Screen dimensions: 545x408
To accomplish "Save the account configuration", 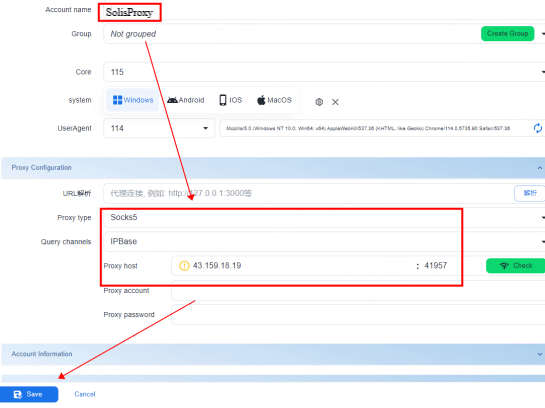I will [29, 394].
